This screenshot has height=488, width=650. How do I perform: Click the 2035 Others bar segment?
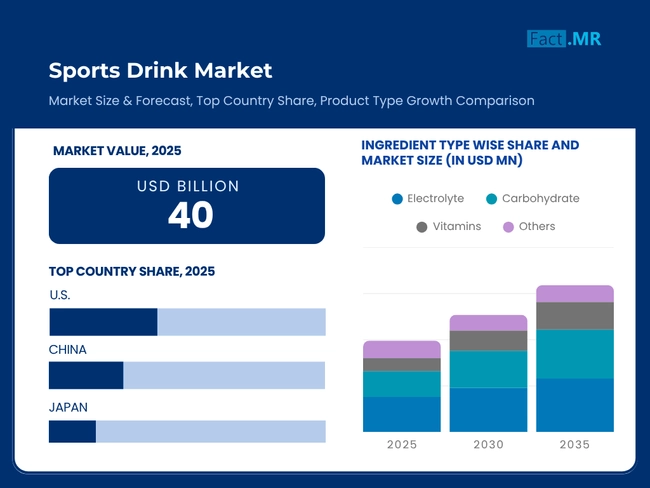coord(575,293)
